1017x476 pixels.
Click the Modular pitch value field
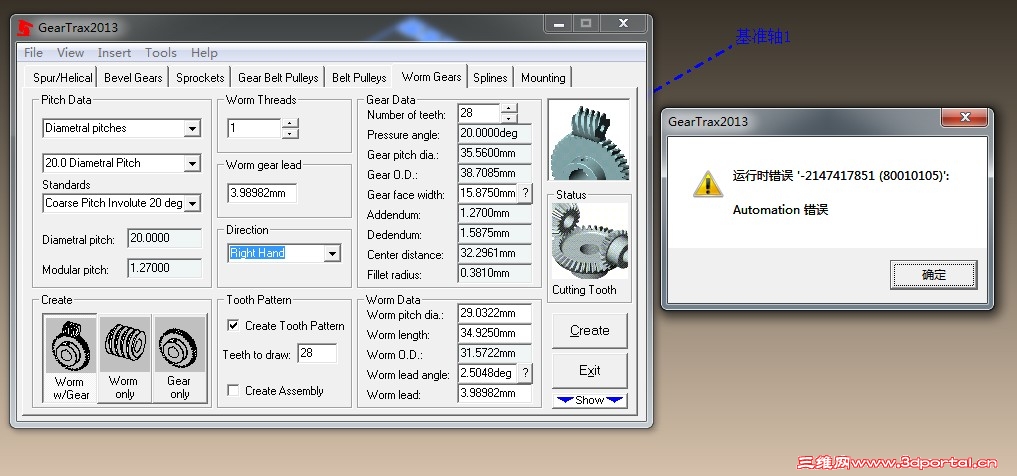165,268
